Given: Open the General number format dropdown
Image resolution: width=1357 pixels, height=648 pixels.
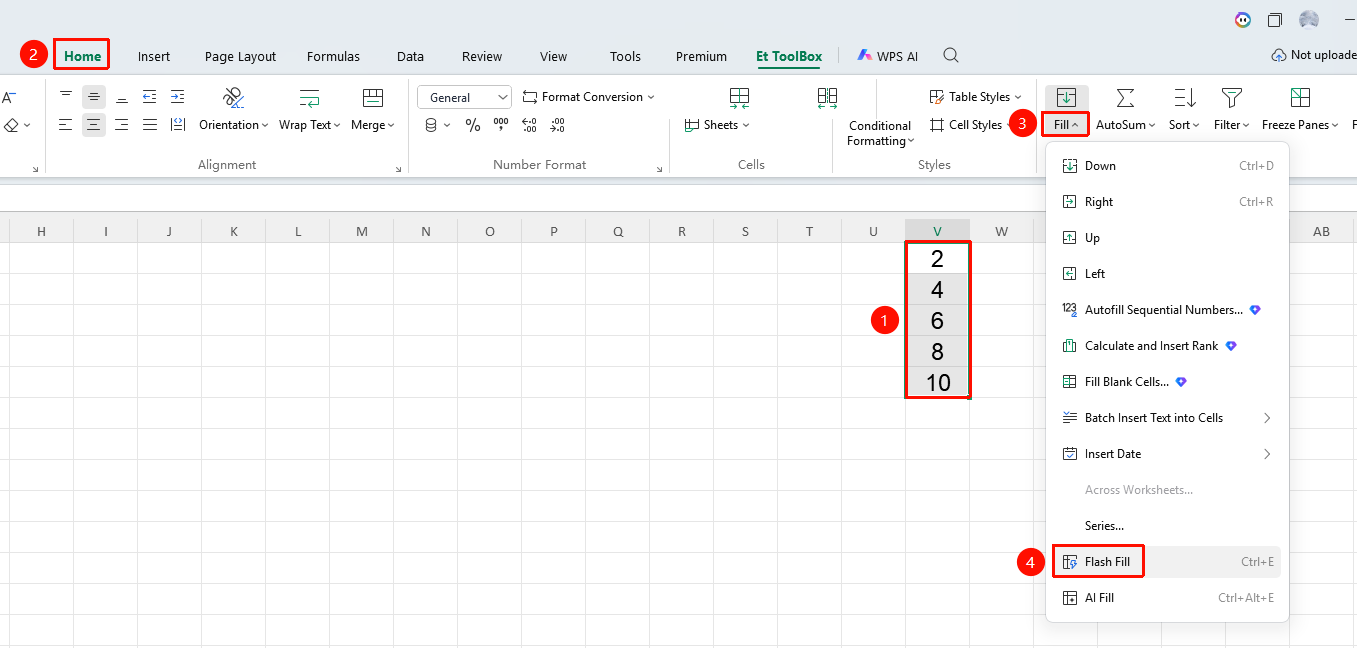Looking at the screenshot, I should (x=465, y=97).
